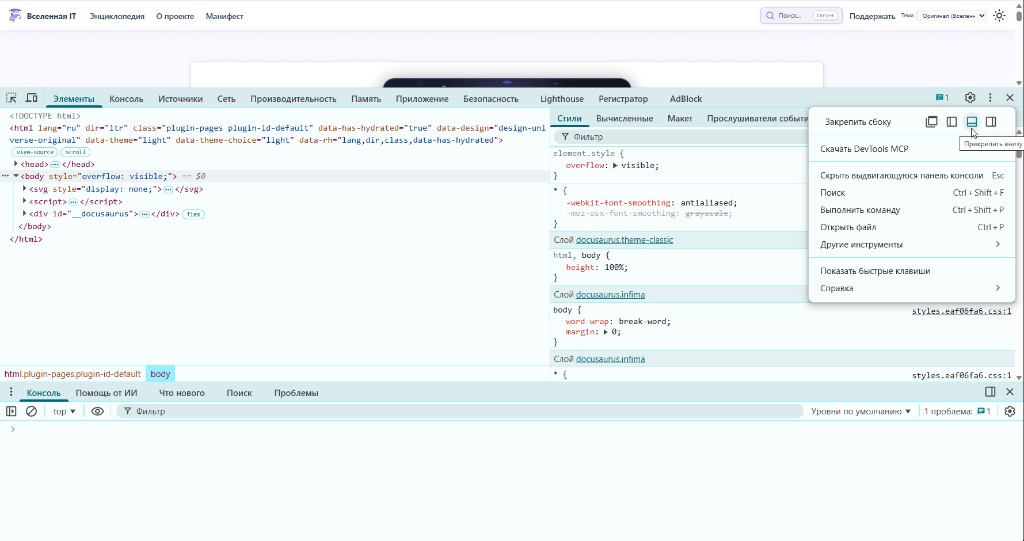Image resolution: width=1024 pixels, height=541 pixels.
Task: Show the console sidebar icon
Action: (x=11, y=412)
